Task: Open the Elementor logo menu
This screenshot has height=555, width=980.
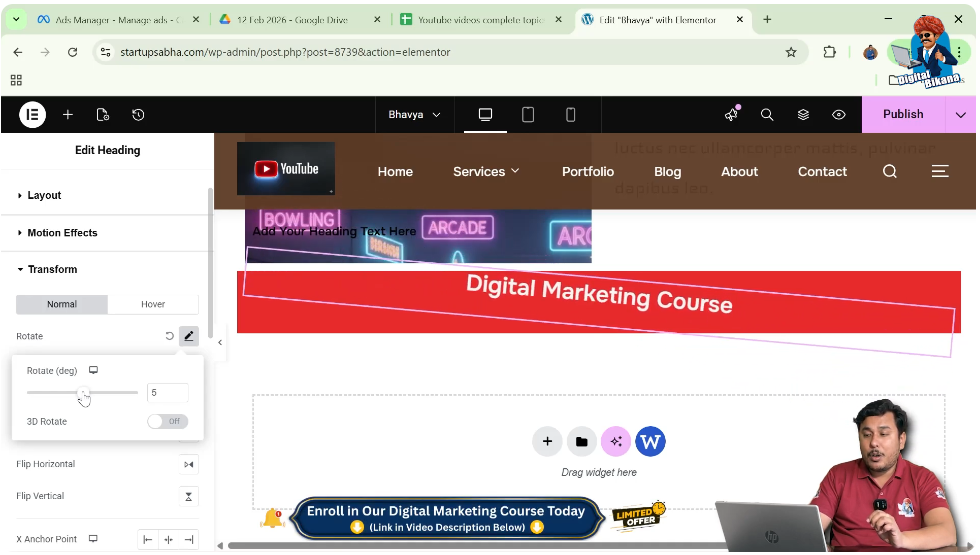Action: (x=32, y=115)
